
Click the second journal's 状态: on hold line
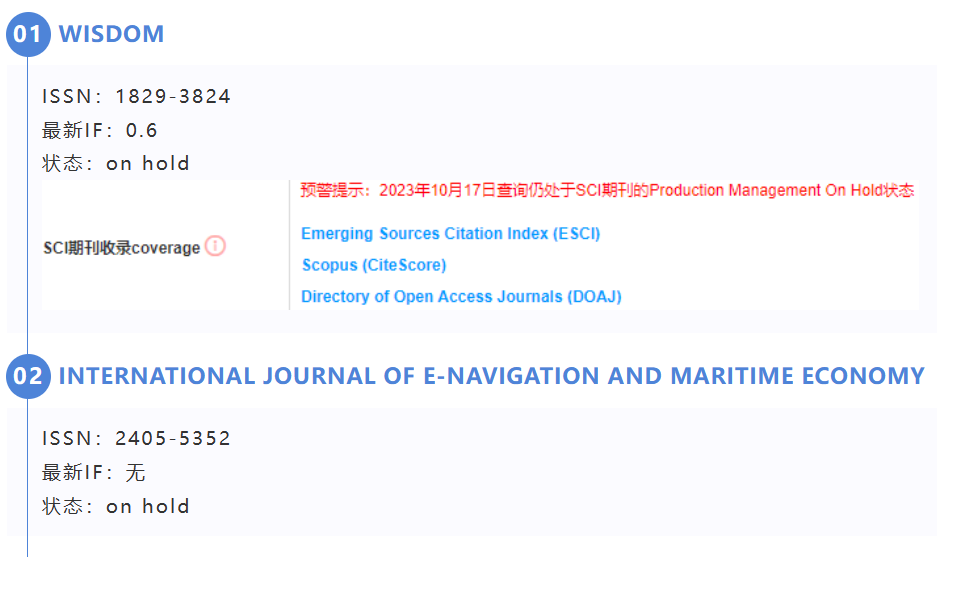[116, 506]
